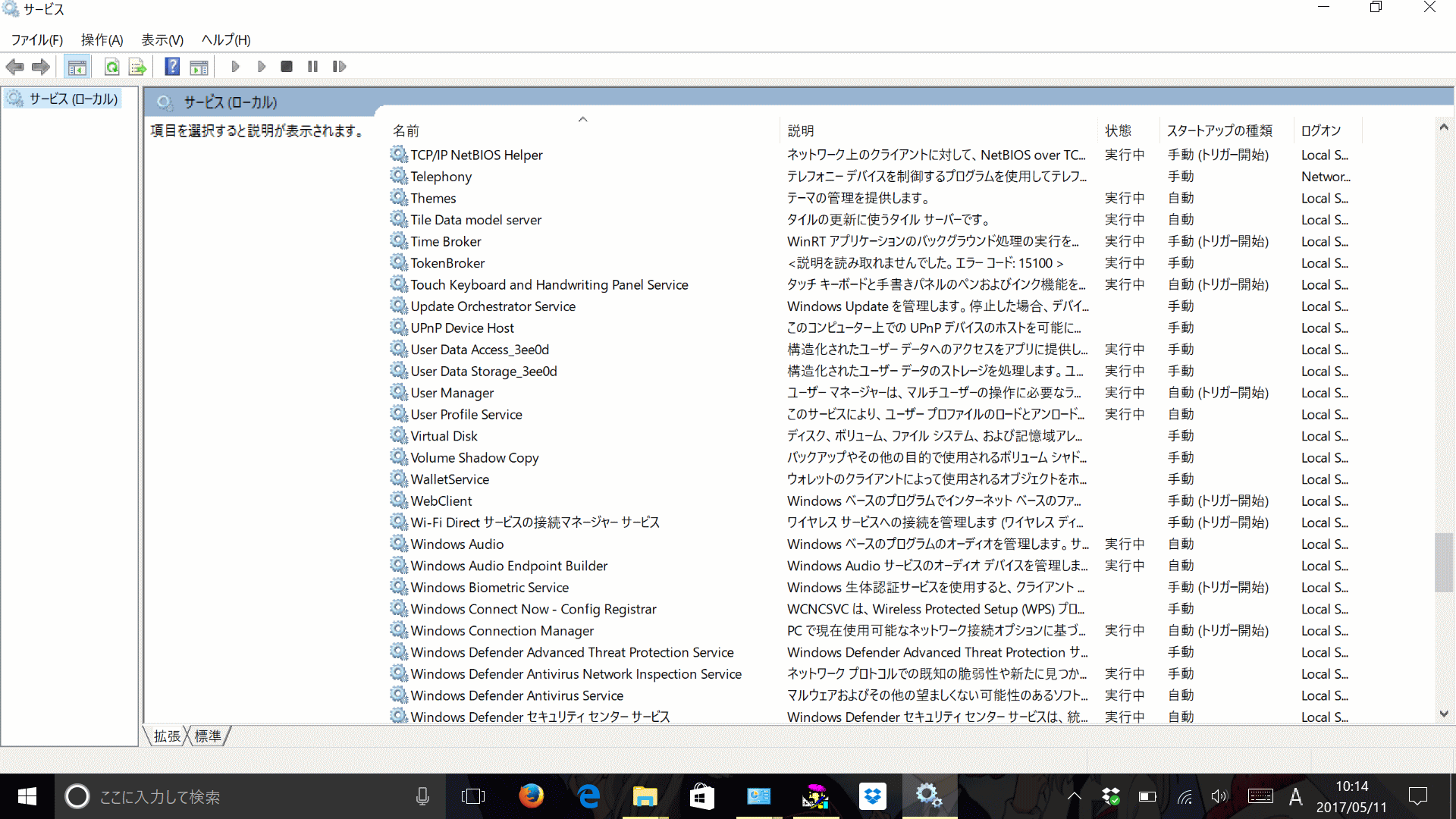
Task: Click the Start Service toolbar icon
Action: pos(234,66)
